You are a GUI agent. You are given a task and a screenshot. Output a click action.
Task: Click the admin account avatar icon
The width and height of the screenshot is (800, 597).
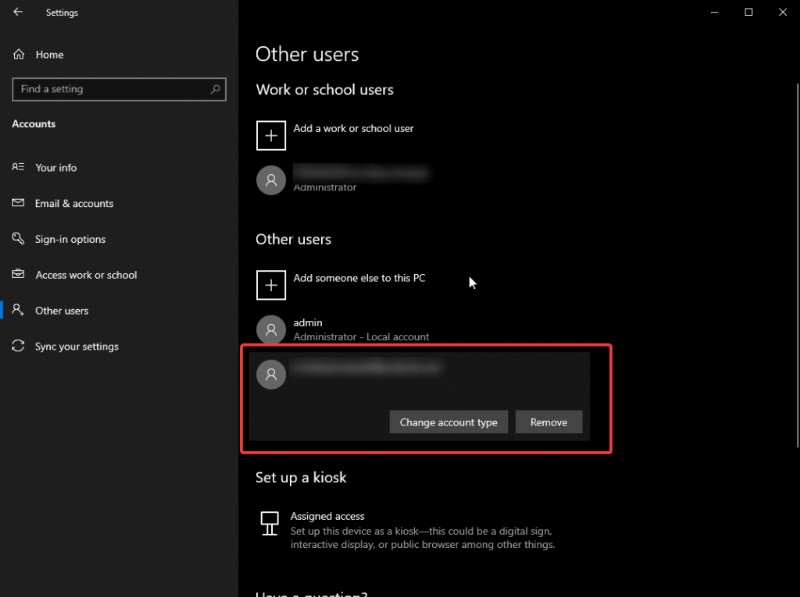pos(270,330)
